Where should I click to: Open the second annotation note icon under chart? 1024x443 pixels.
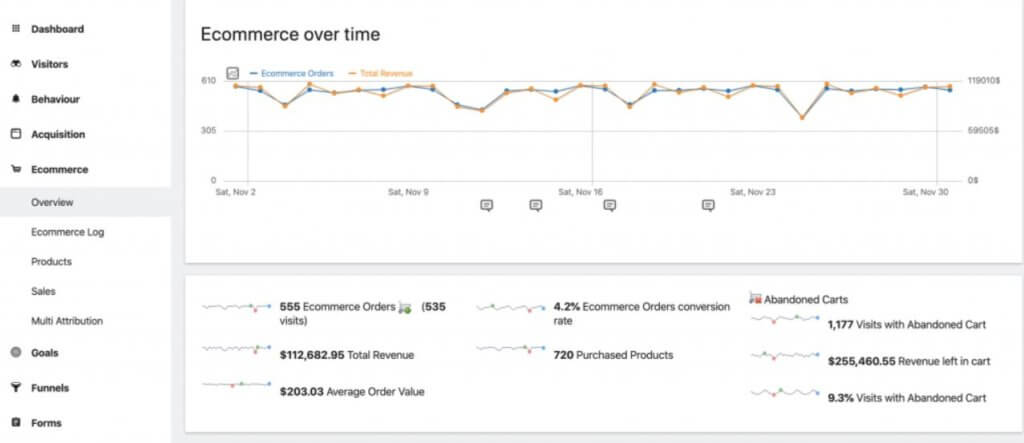(536, 205)
